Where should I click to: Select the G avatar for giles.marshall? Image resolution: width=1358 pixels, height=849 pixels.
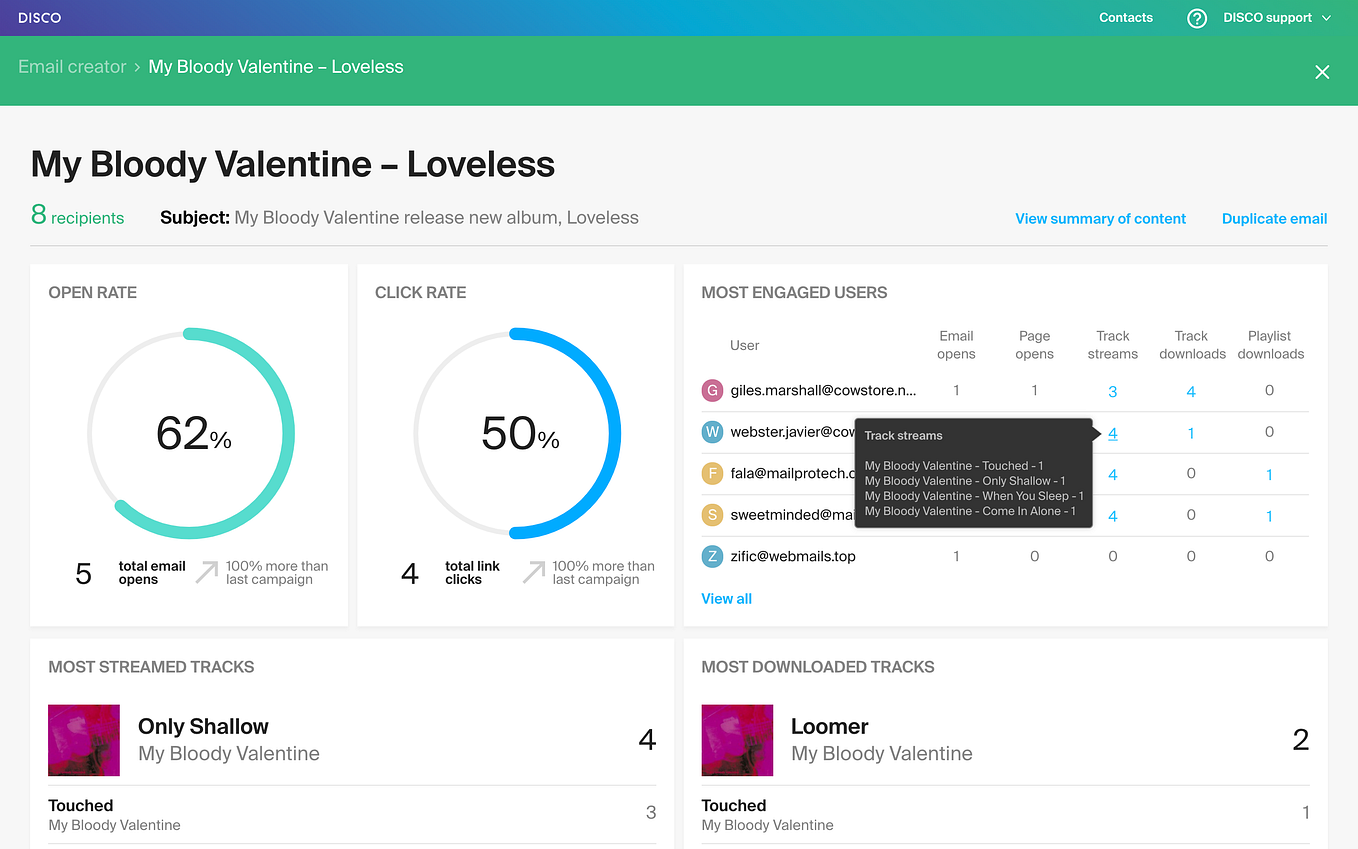(x=712, y=390)
